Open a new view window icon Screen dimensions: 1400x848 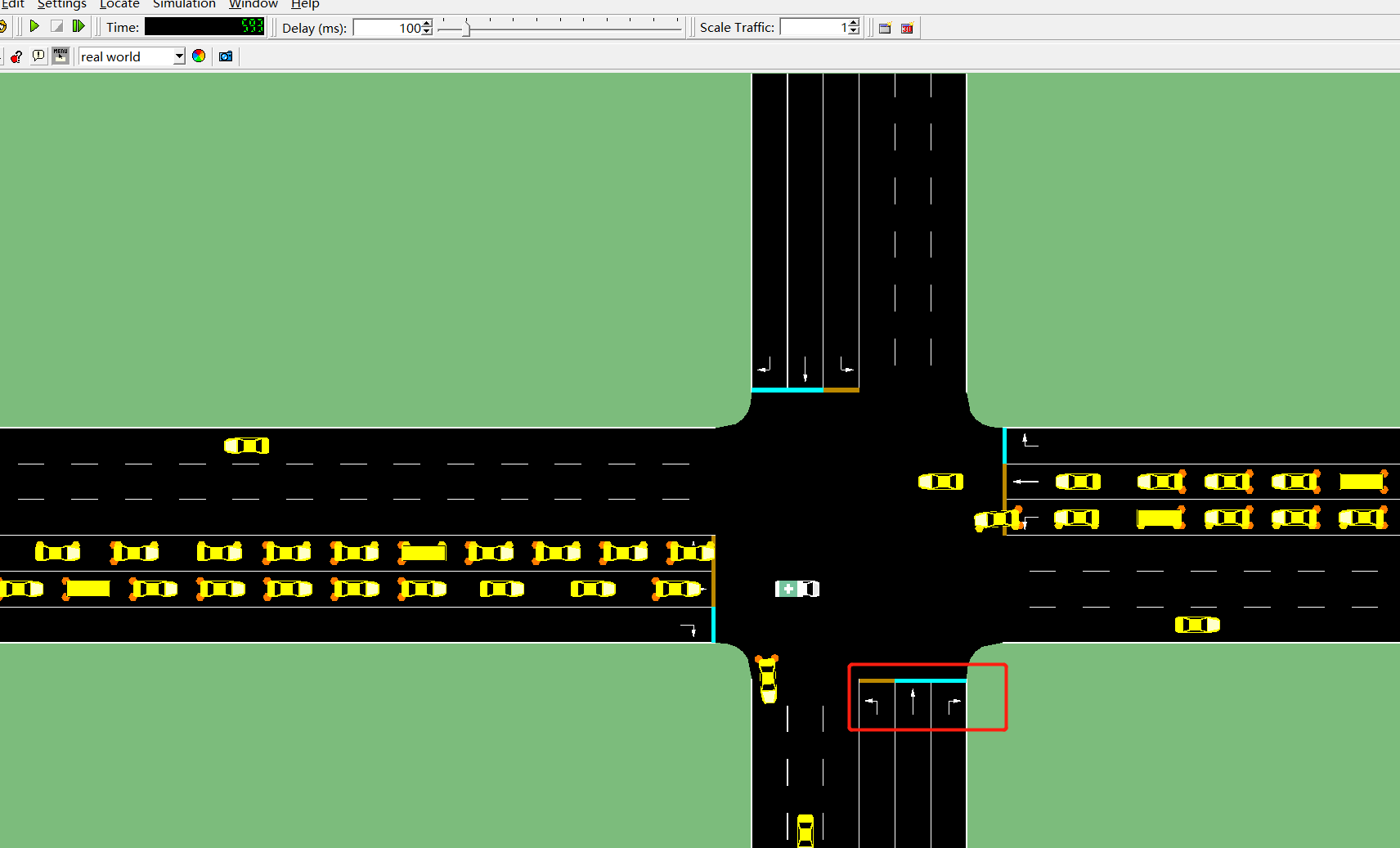coord(885,28)
